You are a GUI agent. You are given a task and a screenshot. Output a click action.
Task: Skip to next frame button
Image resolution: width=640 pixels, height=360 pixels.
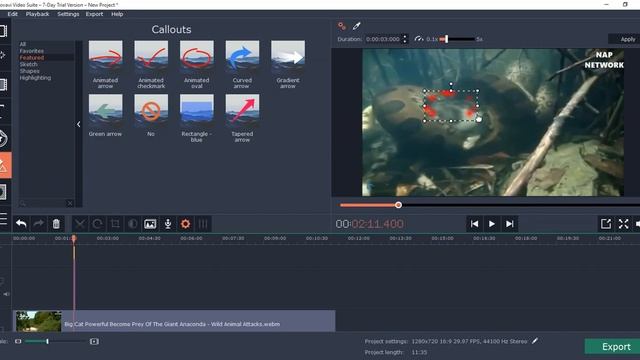click(x=509, y=224)
